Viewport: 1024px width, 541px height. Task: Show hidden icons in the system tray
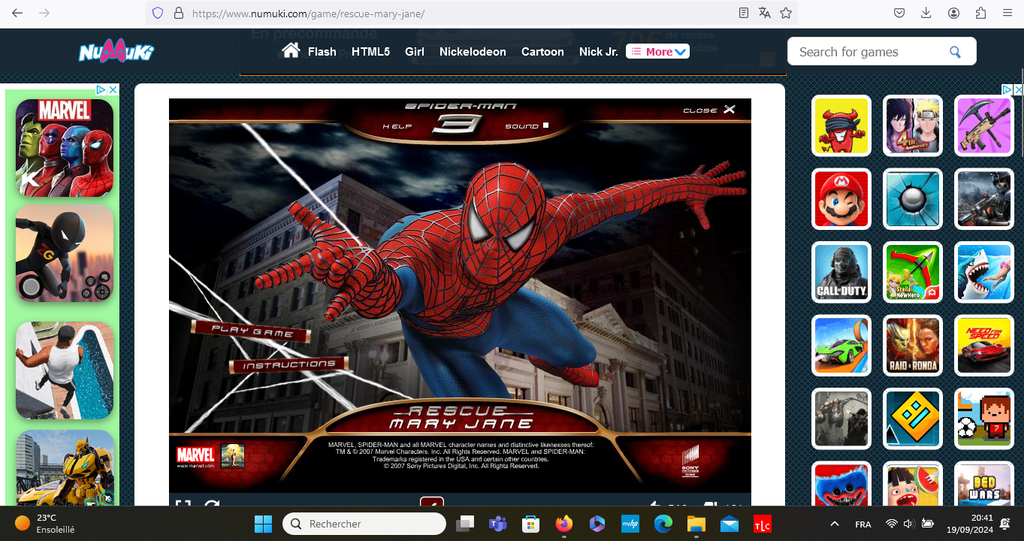[835, 524]
